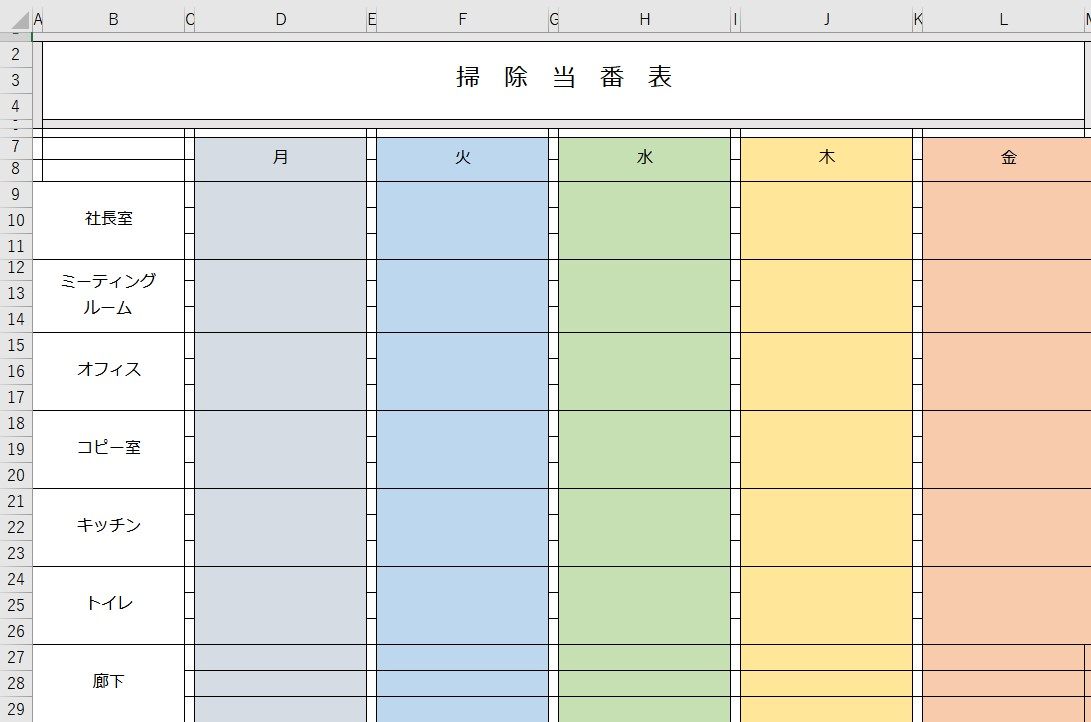Click the column J header
Screen dimensions: 1091x722
tap(826, 19)
